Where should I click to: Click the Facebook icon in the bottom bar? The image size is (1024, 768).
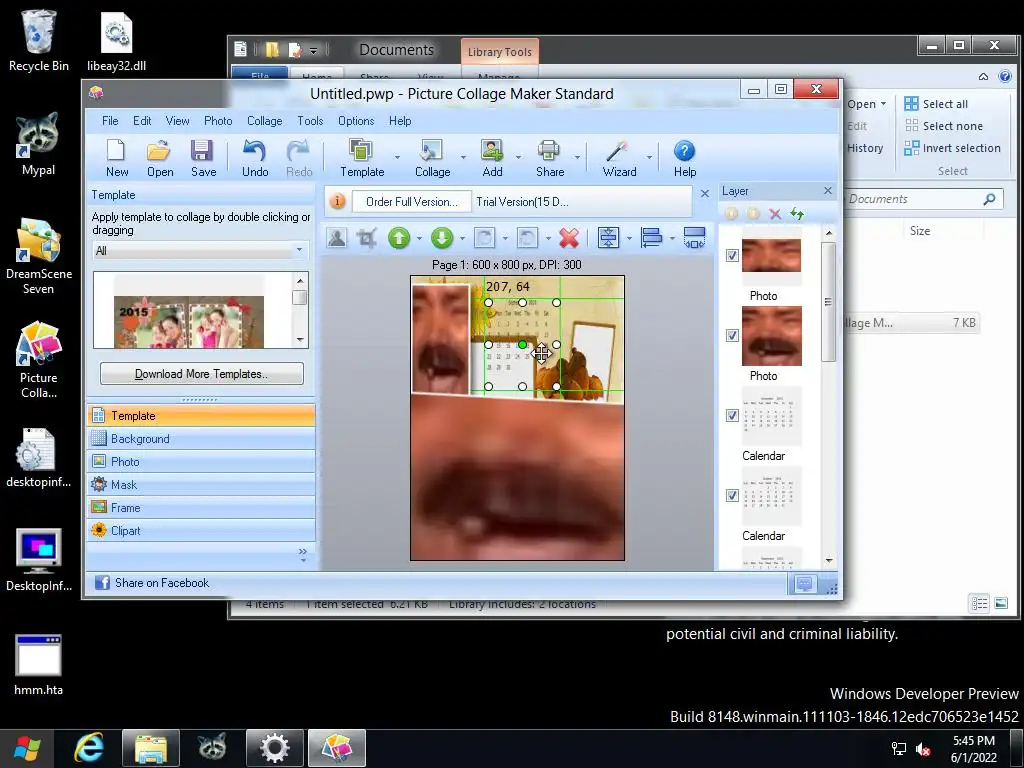102,583
